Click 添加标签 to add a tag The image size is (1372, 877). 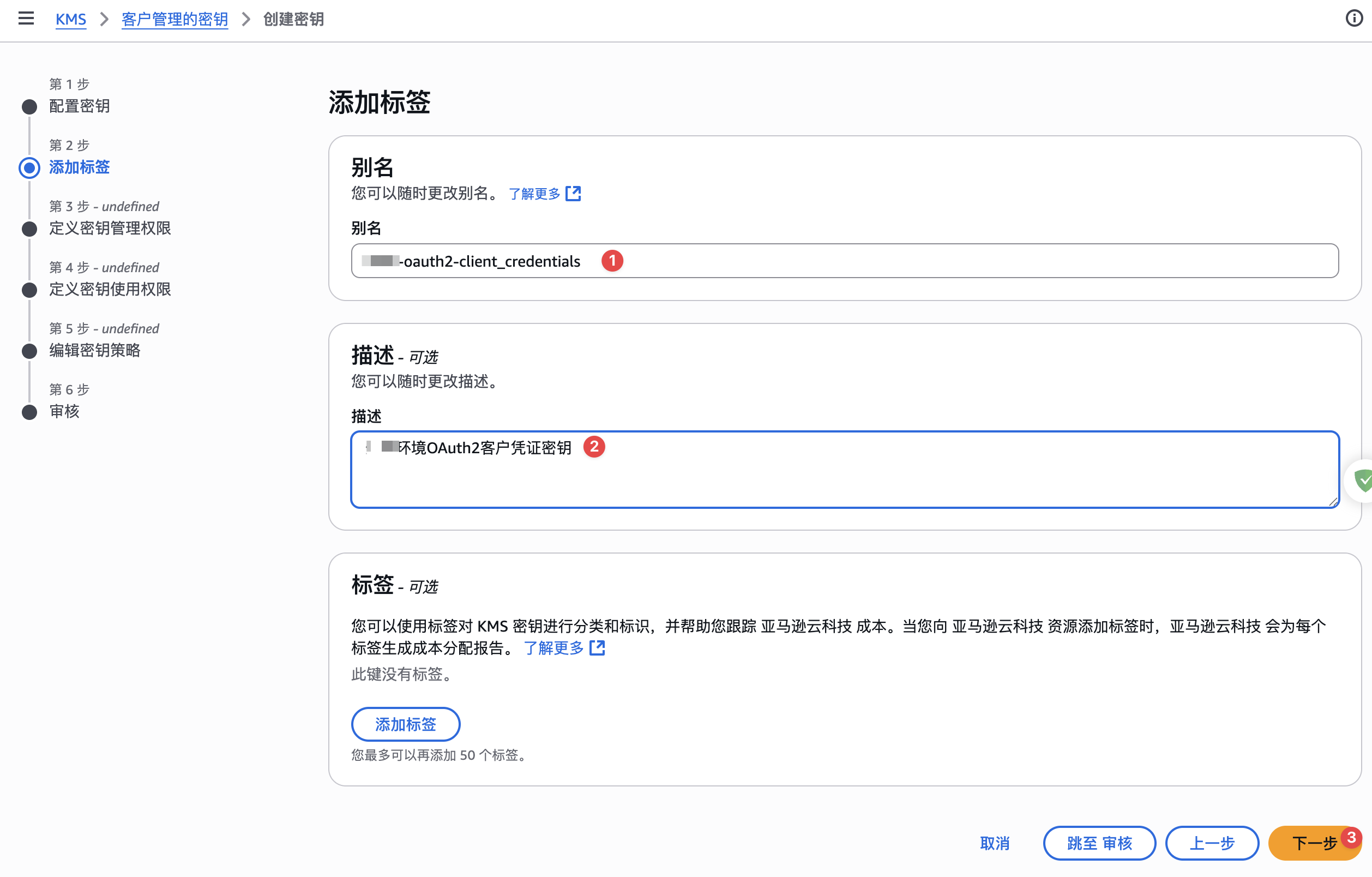click(405, 724)
